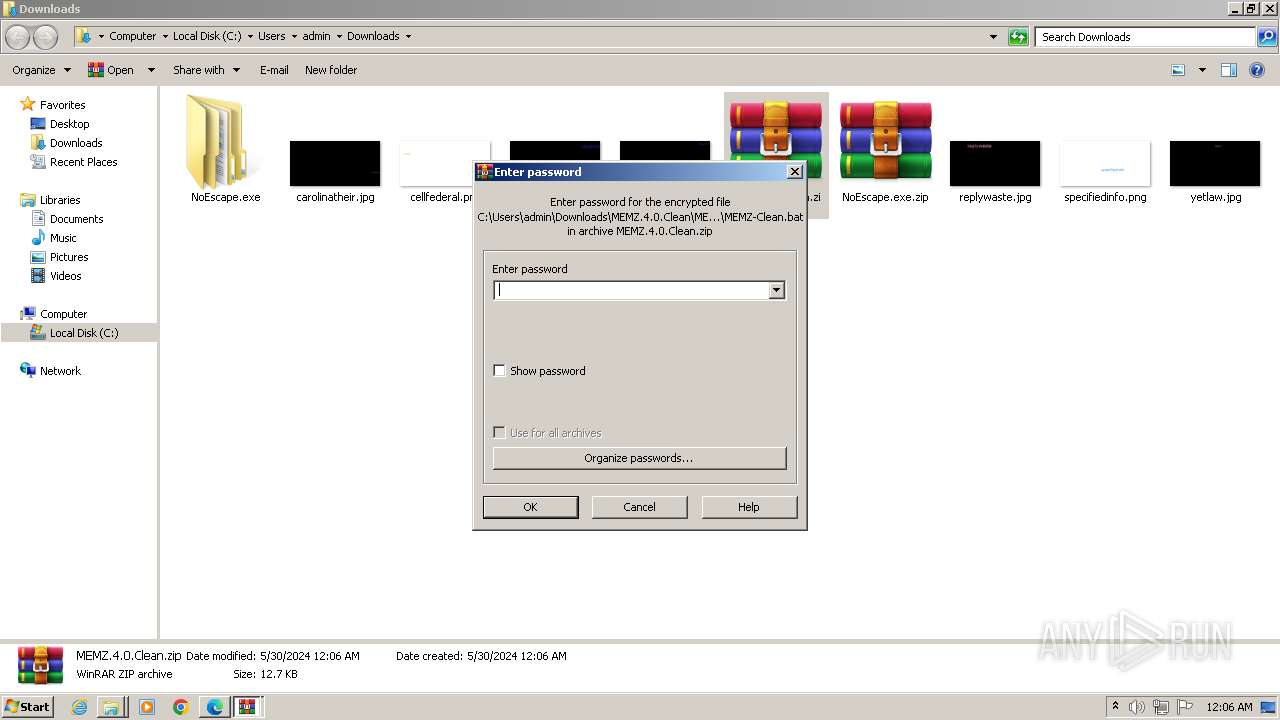1280x720 pixels.
Task: Open the Music library
Action: coord(63,238)
